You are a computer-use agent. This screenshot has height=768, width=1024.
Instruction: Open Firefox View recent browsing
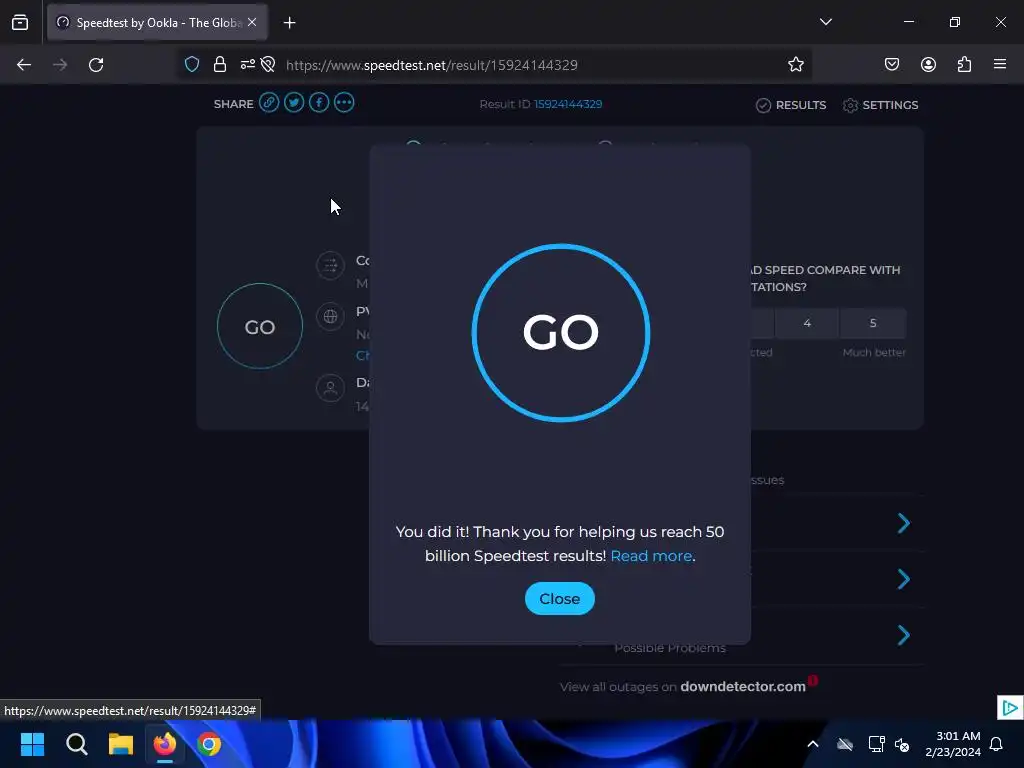pos(20,22)
